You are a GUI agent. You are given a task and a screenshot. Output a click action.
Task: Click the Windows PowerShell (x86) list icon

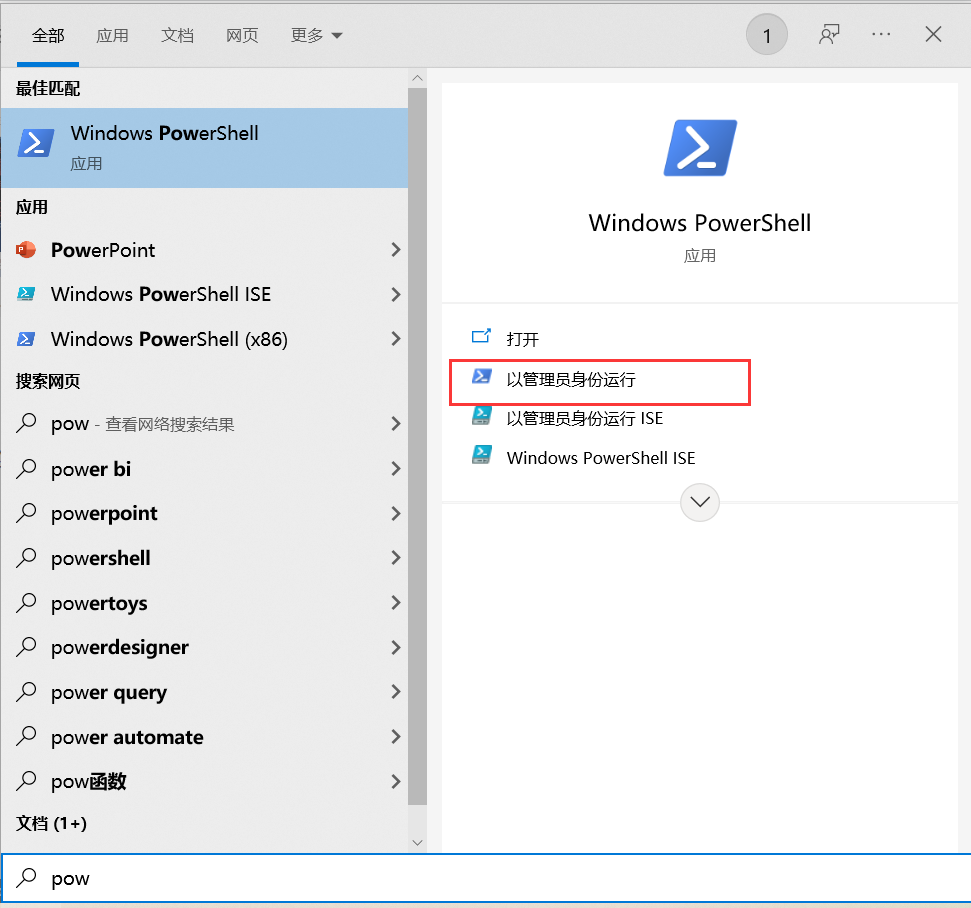(25, 339)
